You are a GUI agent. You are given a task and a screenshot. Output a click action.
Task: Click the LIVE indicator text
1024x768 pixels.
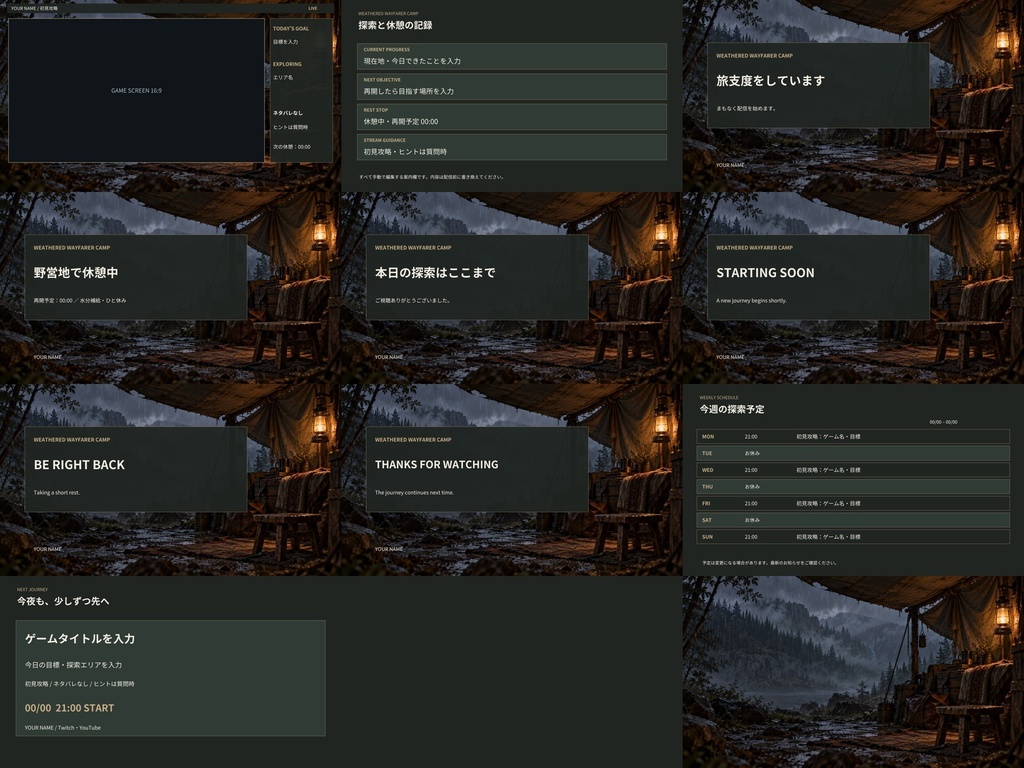(x=313, y=8)
